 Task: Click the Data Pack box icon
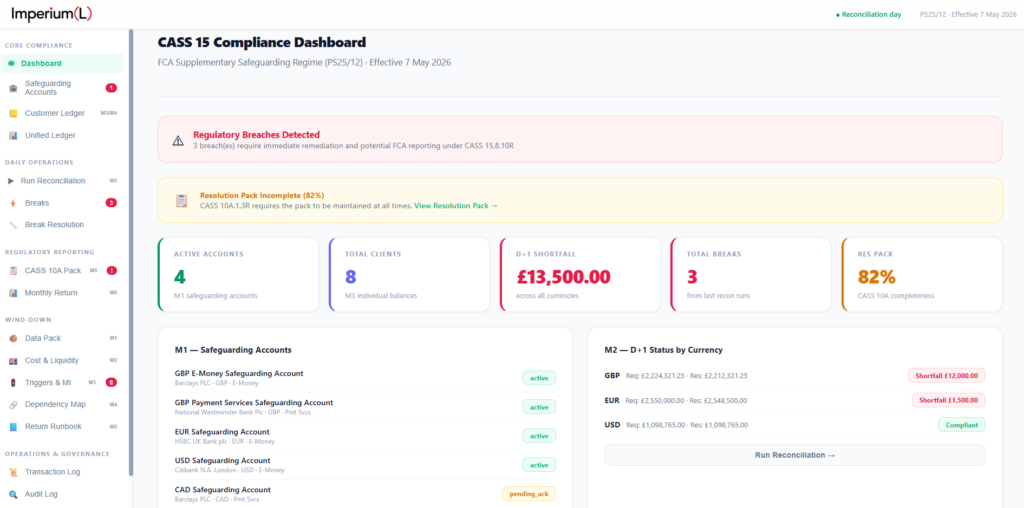13,338
